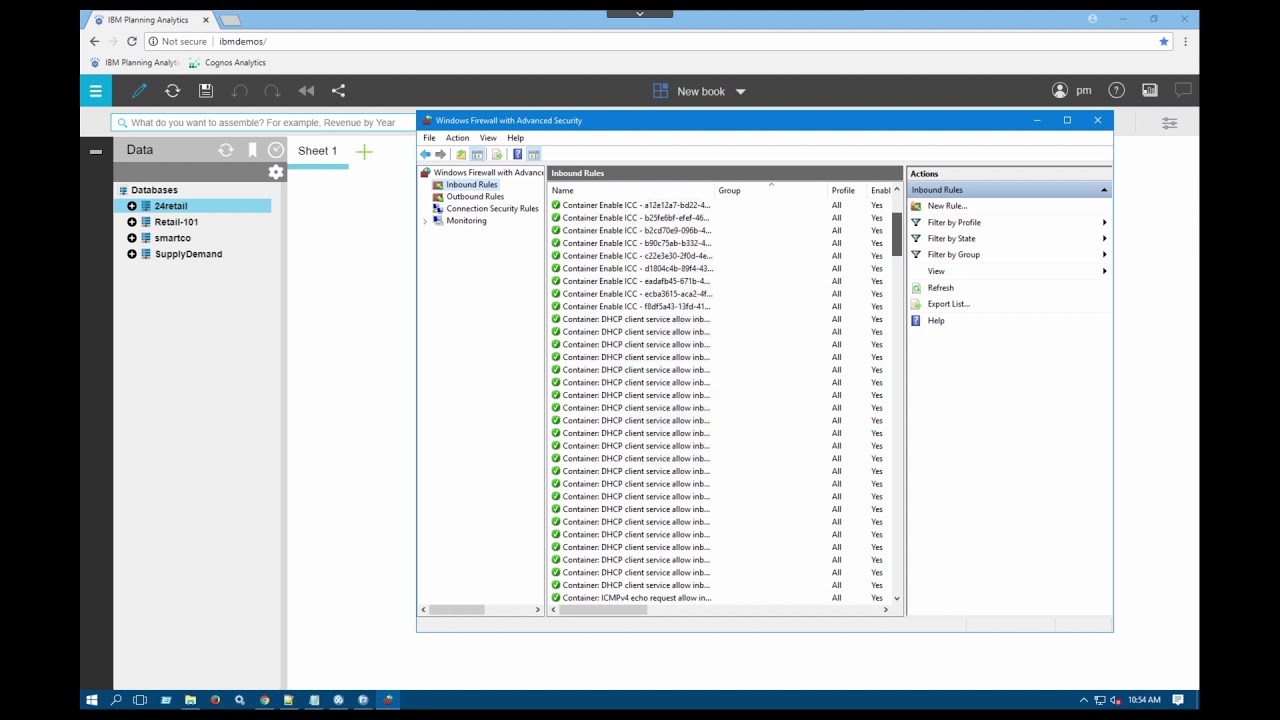Open settings sliders icon at top right
Image resolution: width=1280 pixels, height=720 pixels.
coord(1169,123)
